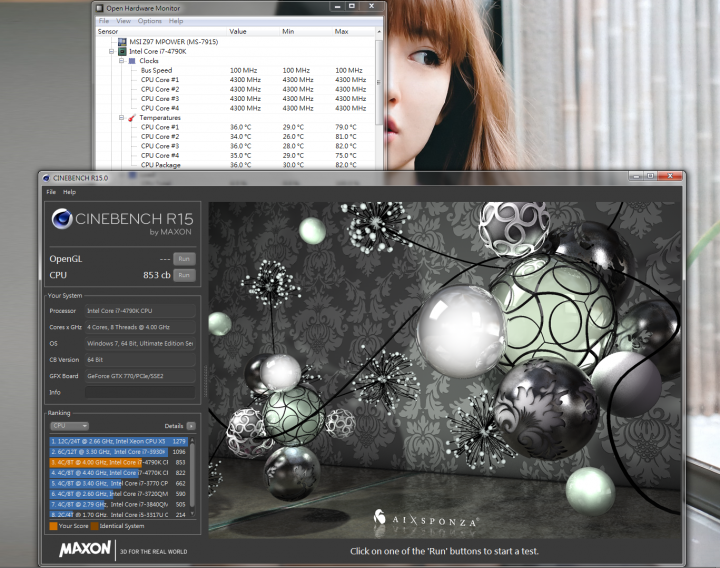Click the Intel Core i7-4790K CPU chip icon
The width and height of the screenshot is (720, 568).
click(x=122, y=51)
